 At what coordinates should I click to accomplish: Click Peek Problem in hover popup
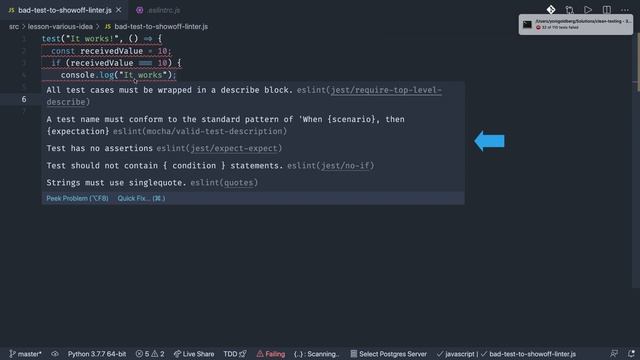(77, 198)
